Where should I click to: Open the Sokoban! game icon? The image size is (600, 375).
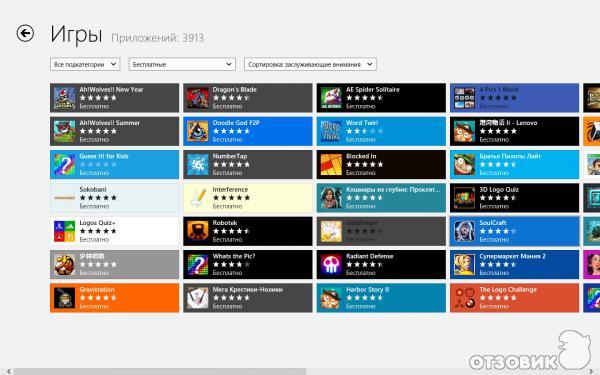pos(64,198)
